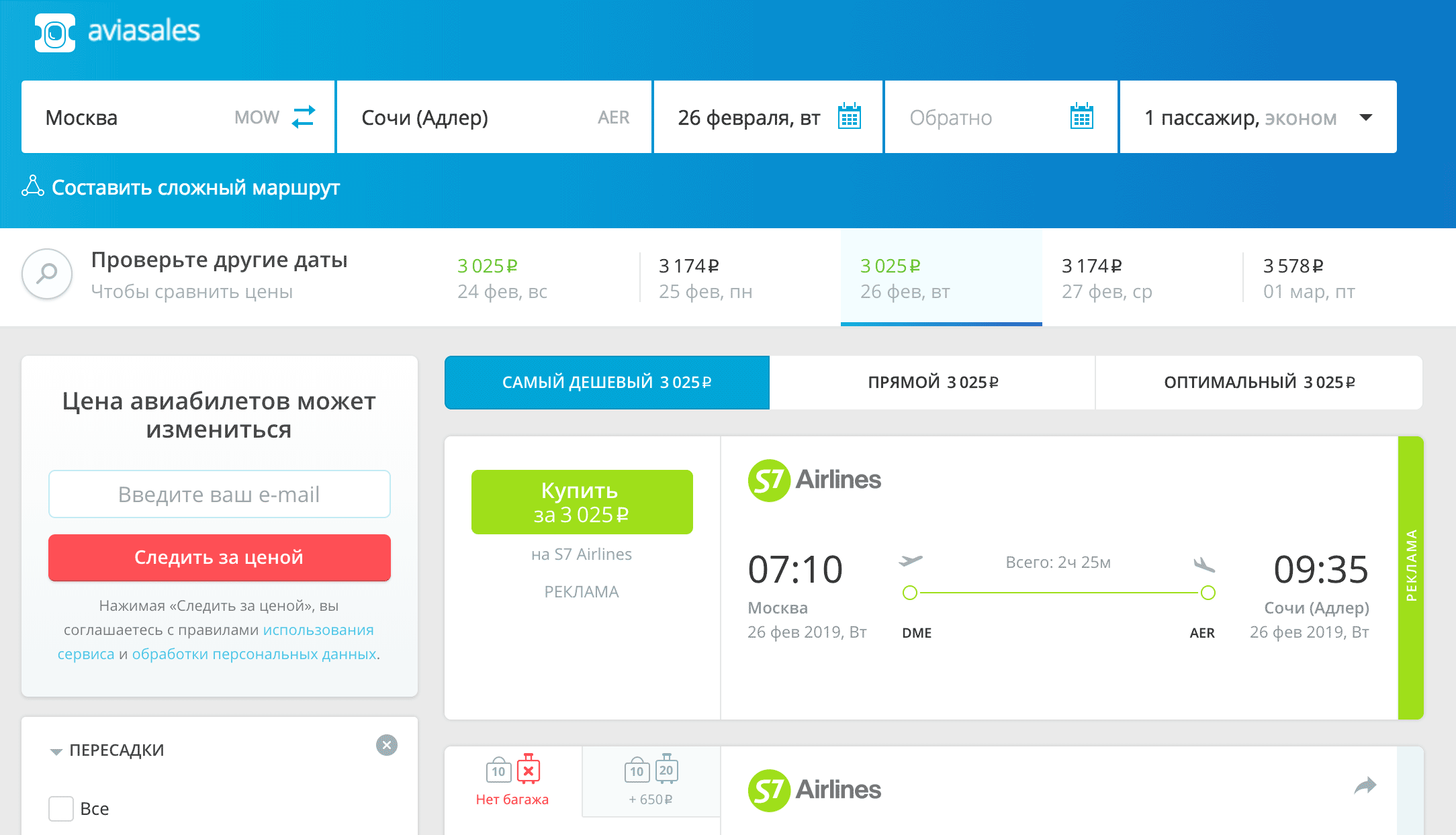Focus the Введите ваш e-mail field

[220, 494]
